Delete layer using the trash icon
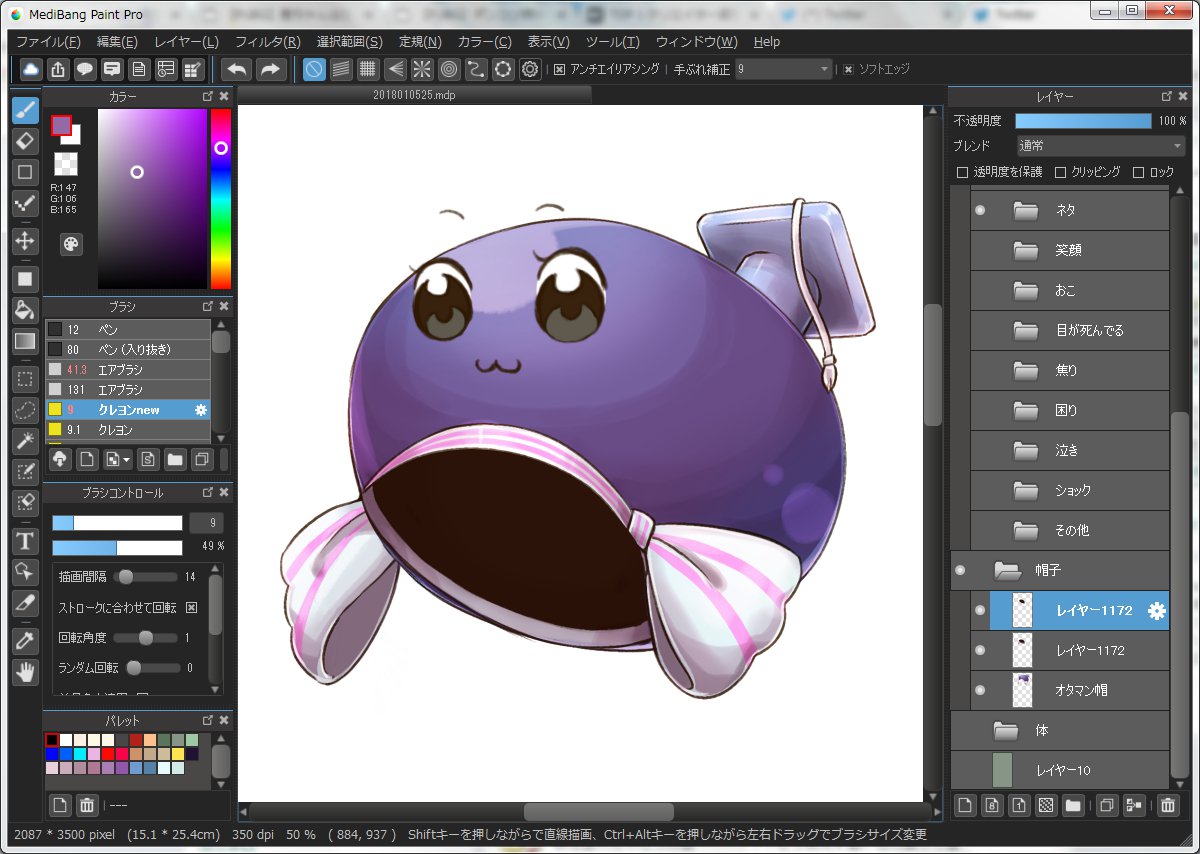The image size is (1200, 854). click(x=1167, y=805)
